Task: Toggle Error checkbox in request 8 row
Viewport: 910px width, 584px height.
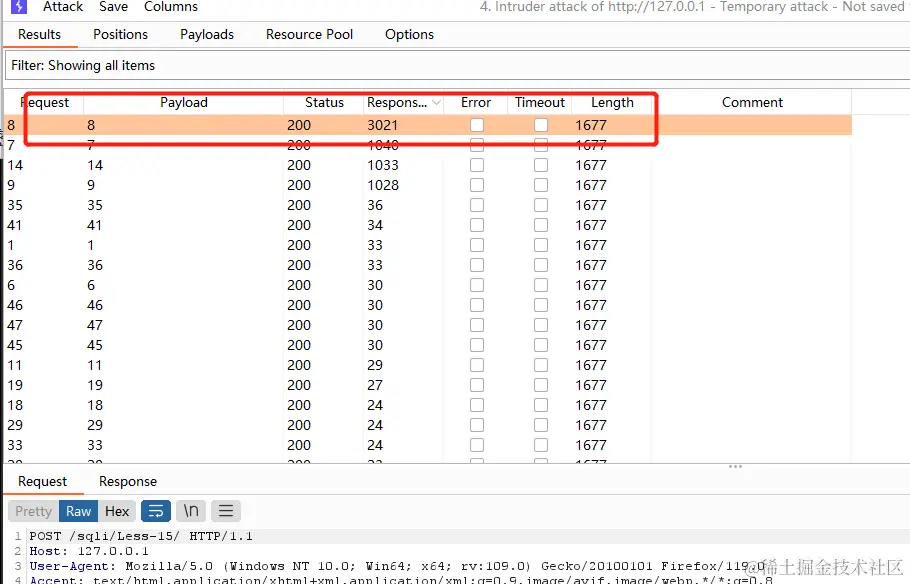Action: [x=477, y=125]
